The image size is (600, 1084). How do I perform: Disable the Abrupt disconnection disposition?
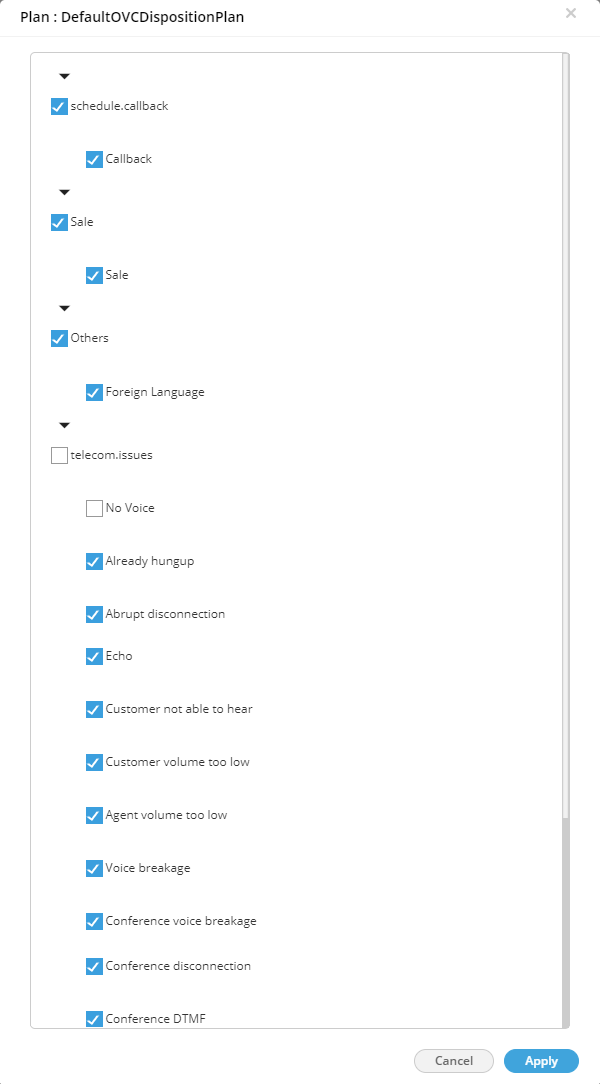click(x=94, y=613)
